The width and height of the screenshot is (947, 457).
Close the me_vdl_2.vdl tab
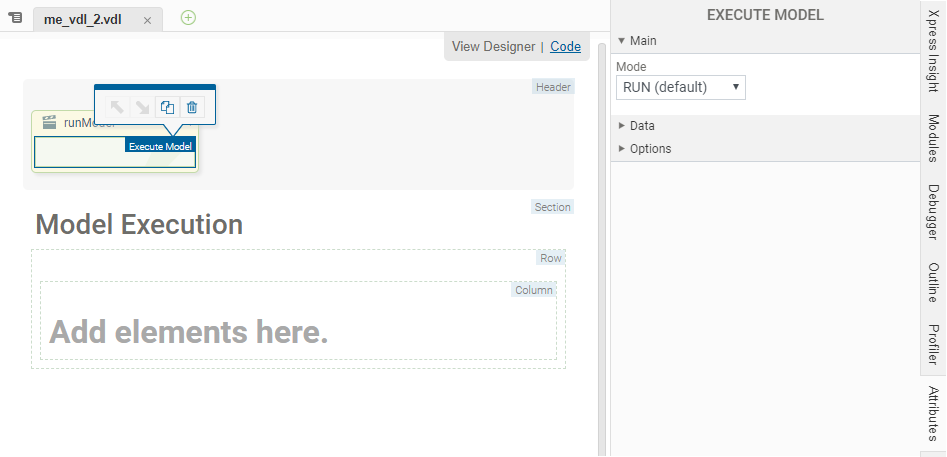[148, 20]
